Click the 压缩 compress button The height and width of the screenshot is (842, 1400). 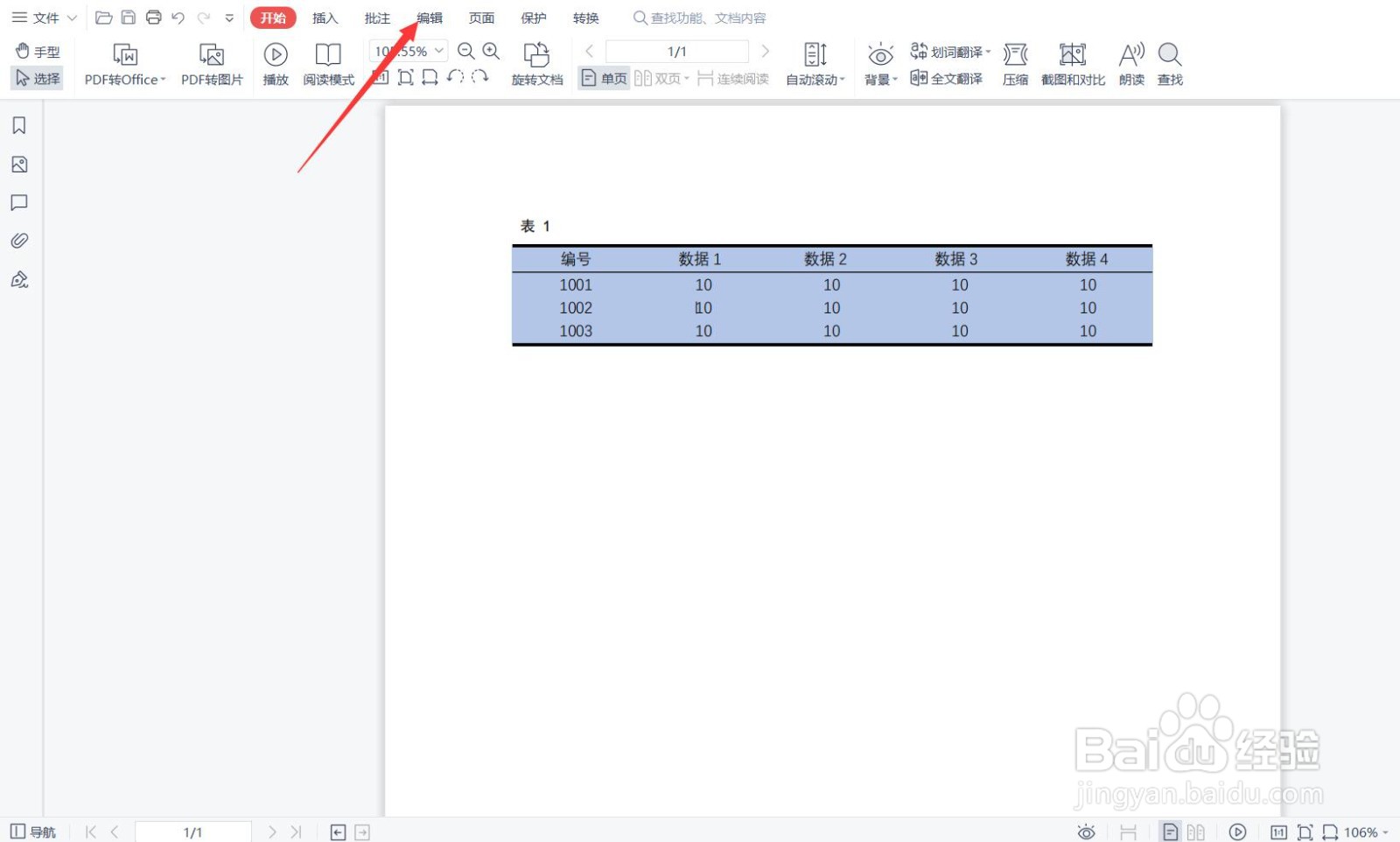pyautogui.click(x=1015, y=65)
